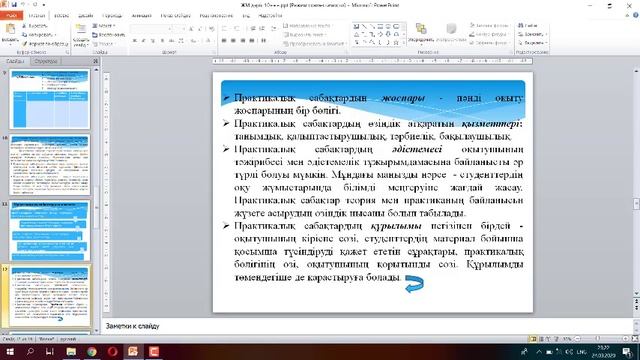
Task: Switch to the Вставка ribbon tab
Action: pyautogui.click(x=62, y=16)
